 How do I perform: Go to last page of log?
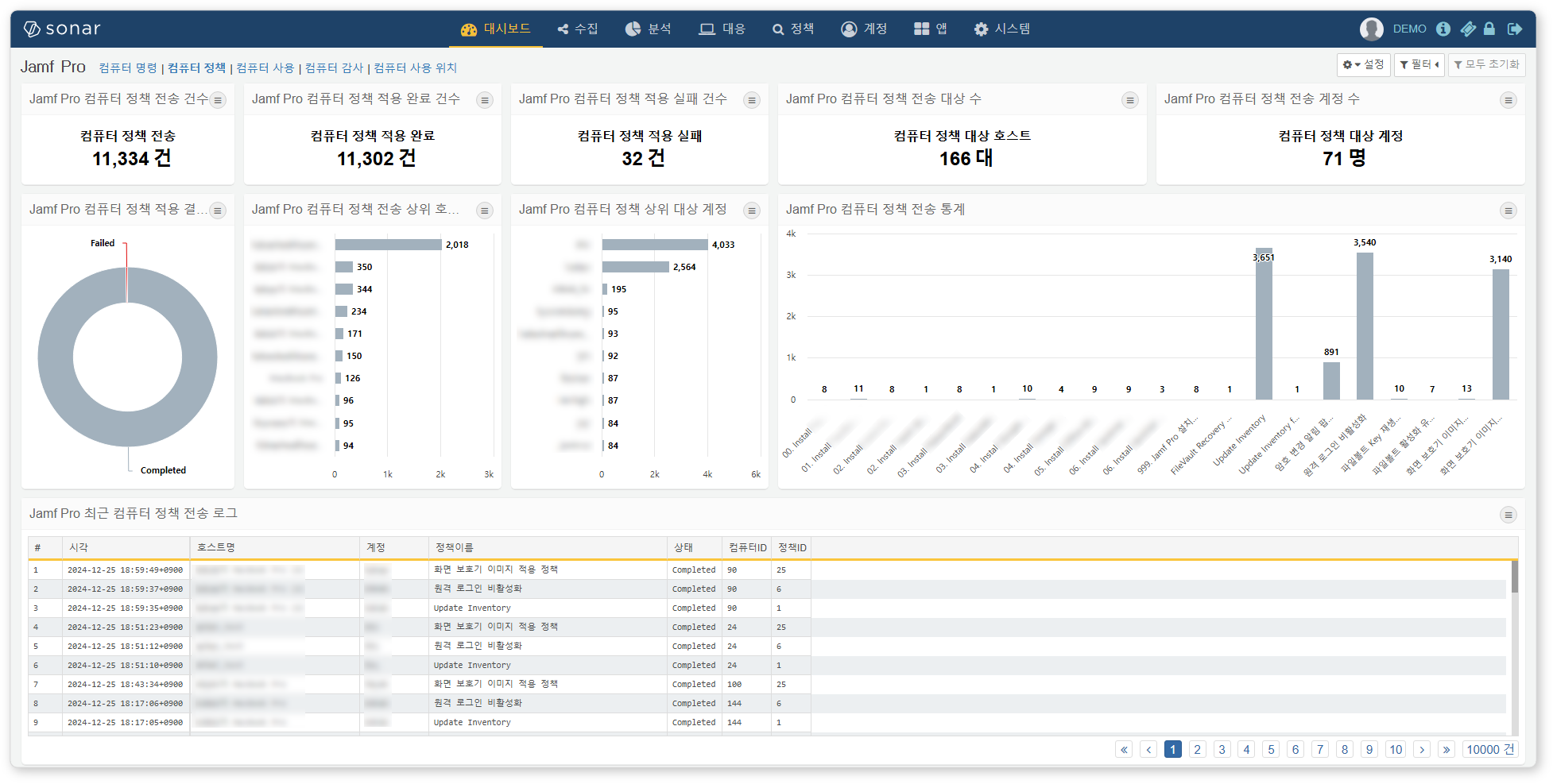pyautogui.click(x=1446, y=750)
